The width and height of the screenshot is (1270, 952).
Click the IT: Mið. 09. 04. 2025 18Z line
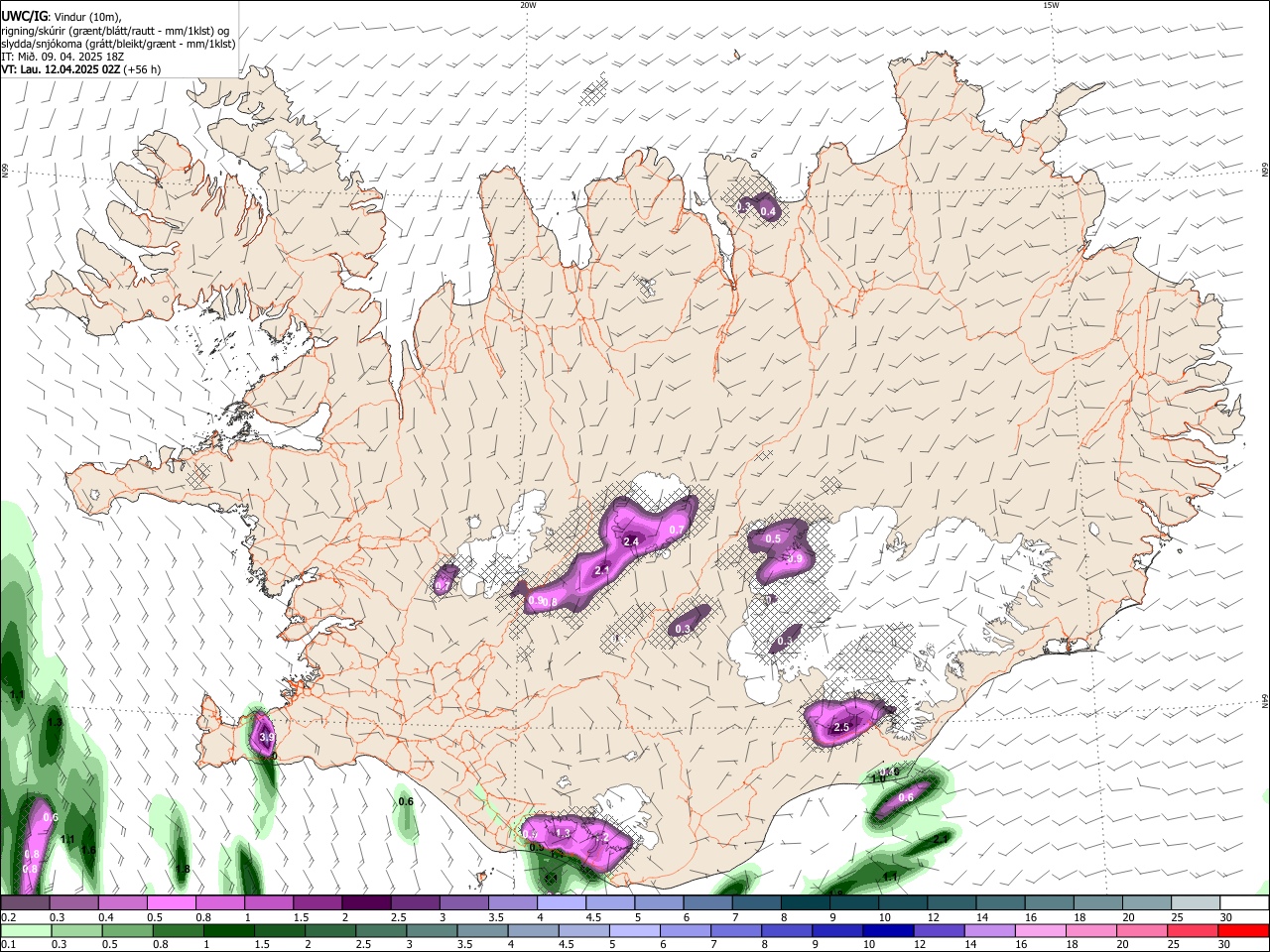point(63,57)
